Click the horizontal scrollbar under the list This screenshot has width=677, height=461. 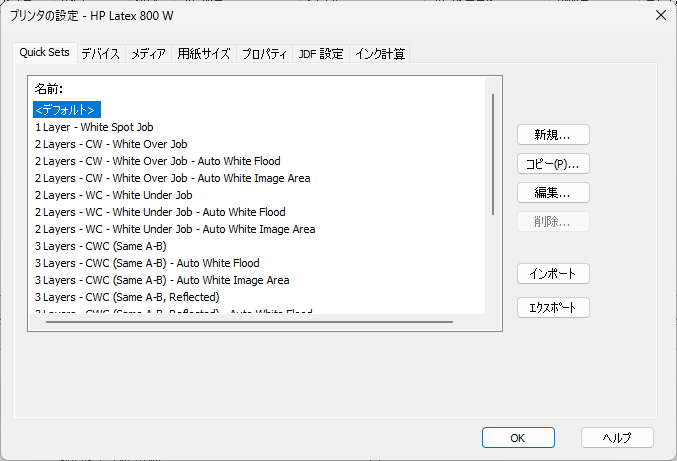pyautogui.click(x=250, y=322)
